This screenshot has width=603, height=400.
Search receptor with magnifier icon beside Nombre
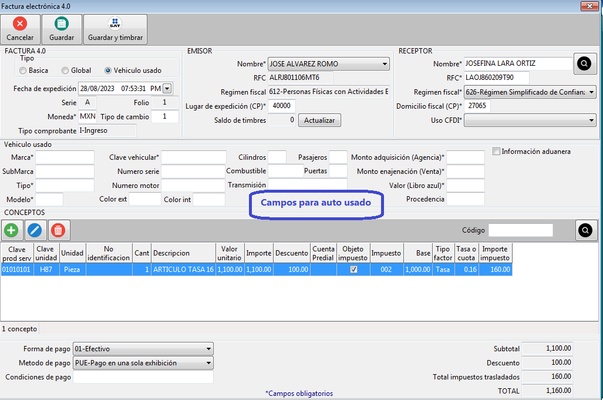[x=584, y=63]
